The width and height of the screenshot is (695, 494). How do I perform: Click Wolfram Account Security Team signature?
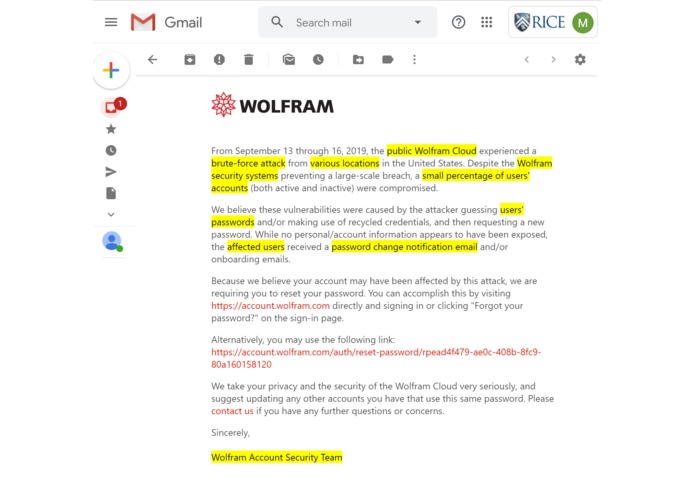click(277, 457)
